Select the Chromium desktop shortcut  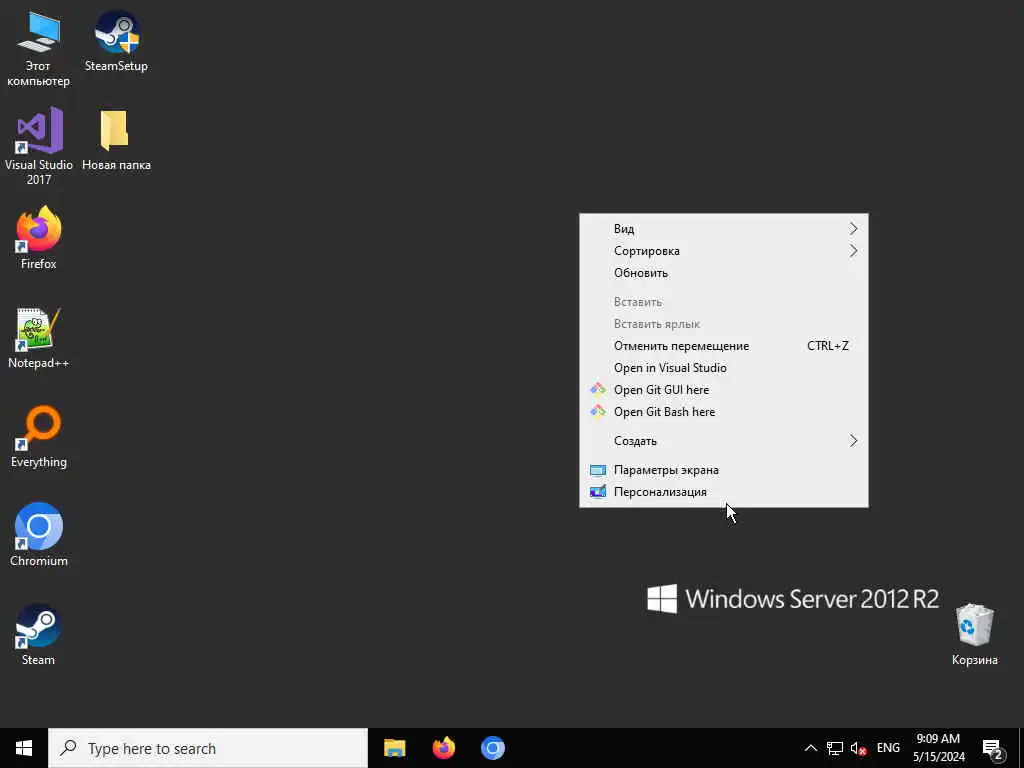[x=39, y=534]
